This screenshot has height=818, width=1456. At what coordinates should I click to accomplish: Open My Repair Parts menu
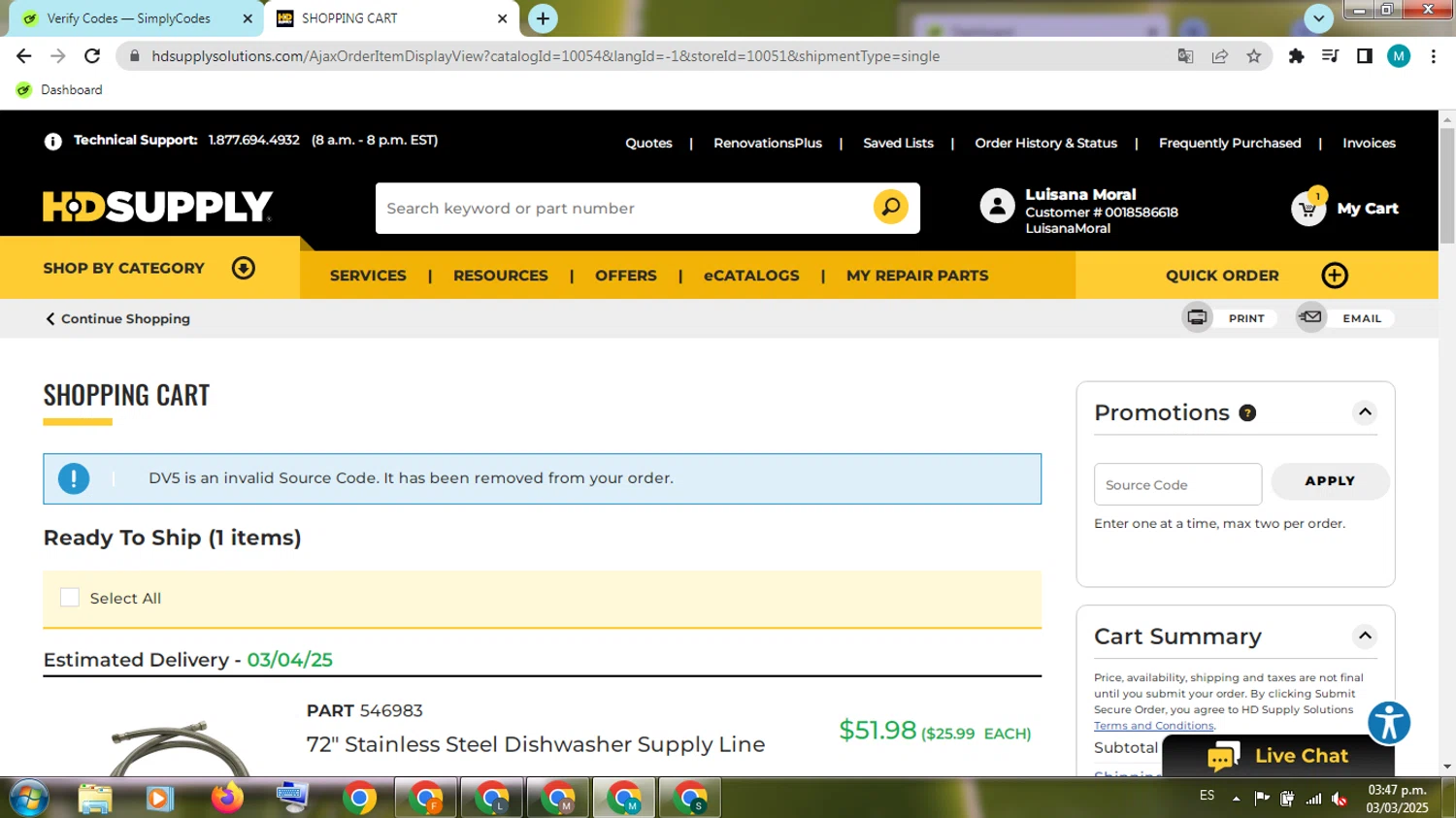click(x=917, y=276)
